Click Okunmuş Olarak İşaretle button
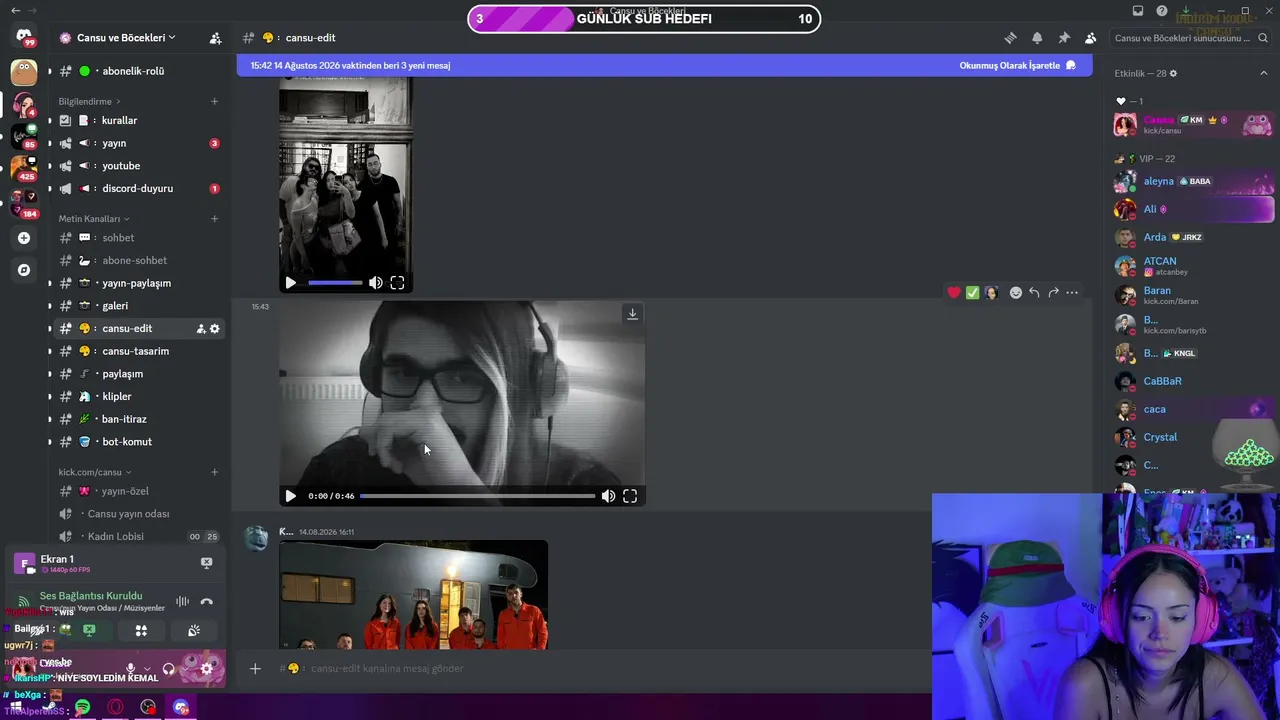This screenshot has height=720, width=1280. (1017, 66)
